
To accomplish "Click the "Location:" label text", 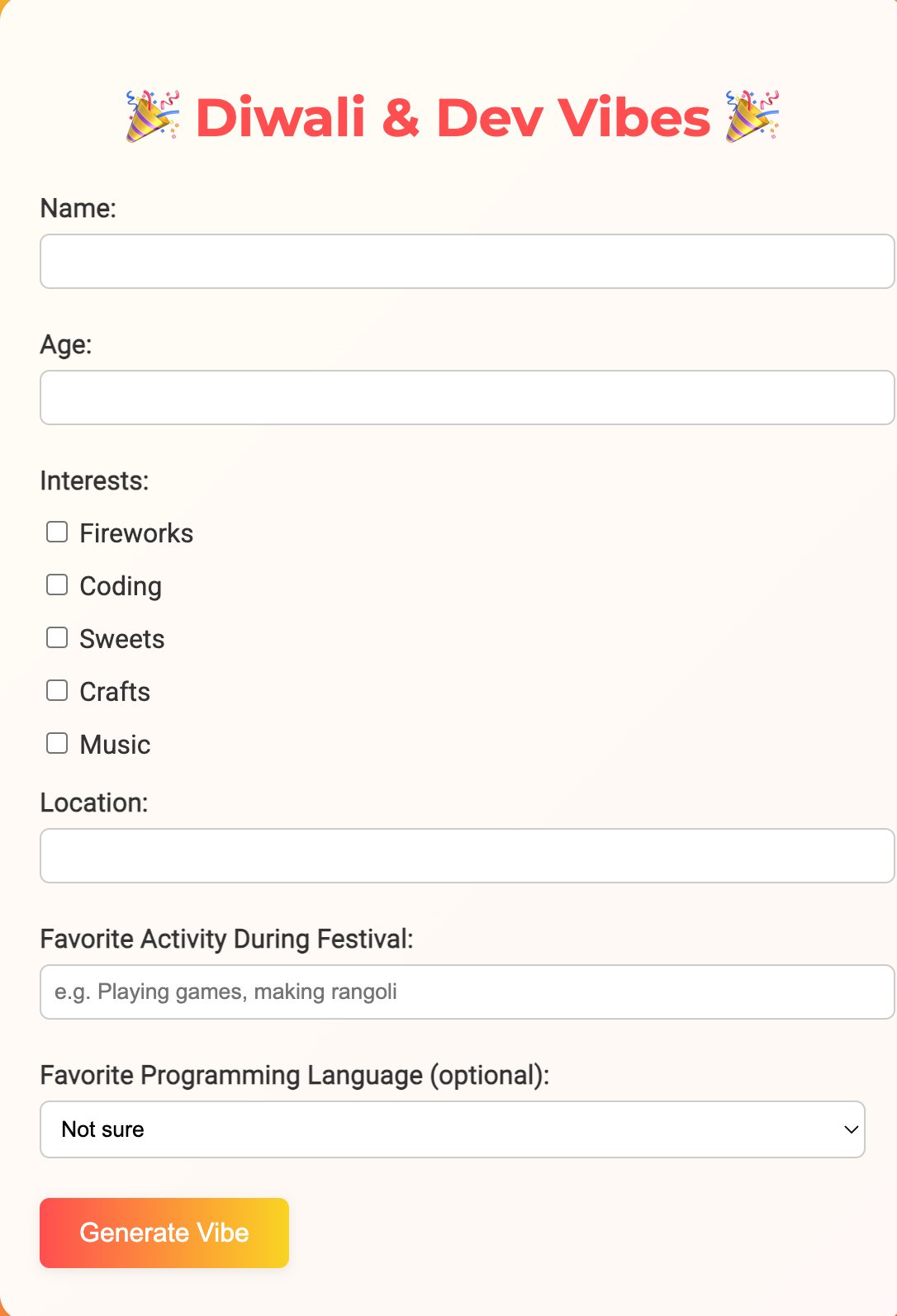I will [x=94, y=803].
